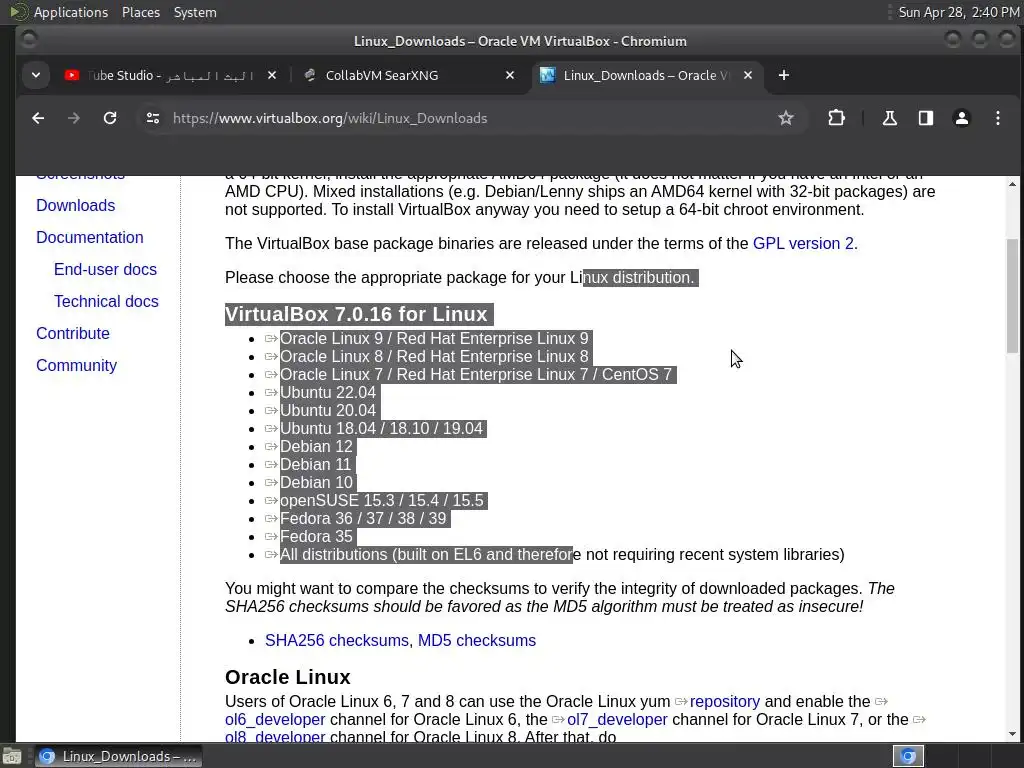This screenshot has width=1024, height=768.
Task: Download openSUSE 15.3 / 15.4 / 15.5 package
Action: click(382, 500)
